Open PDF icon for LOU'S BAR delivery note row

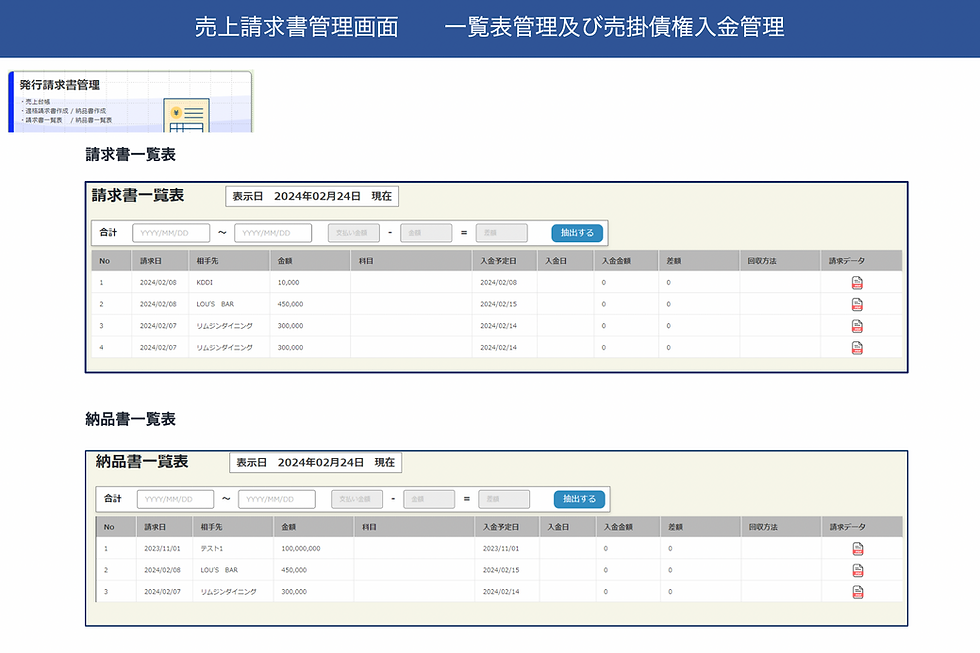[x=858, y=570]
